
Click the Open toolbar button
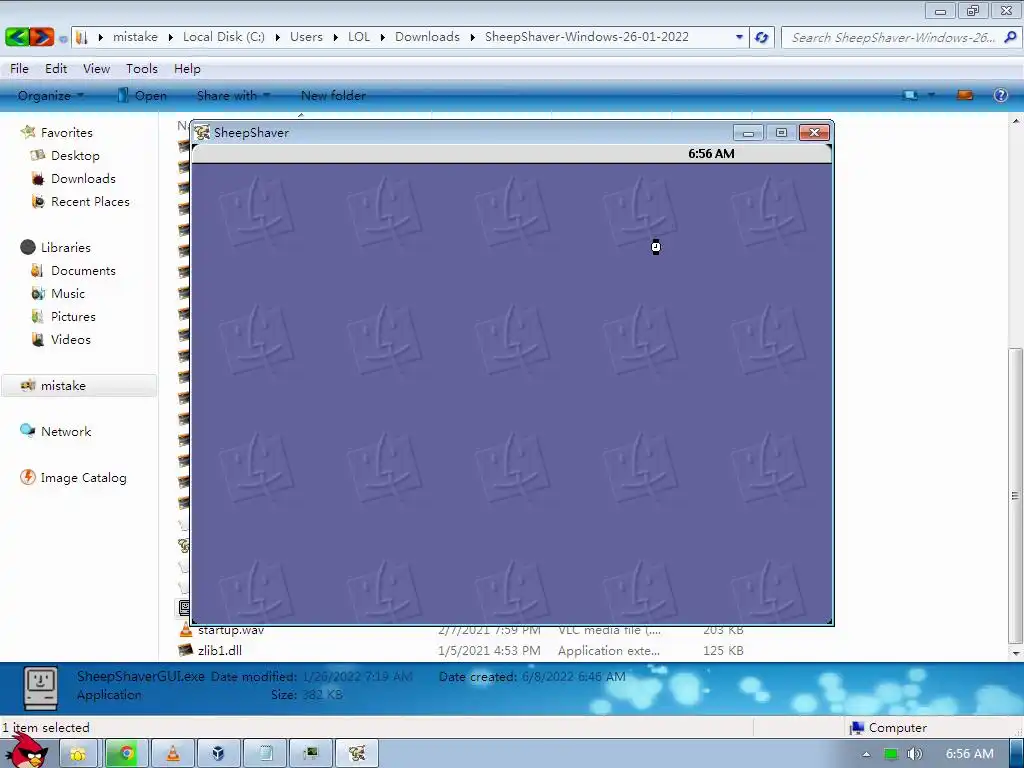coord(142,95)
